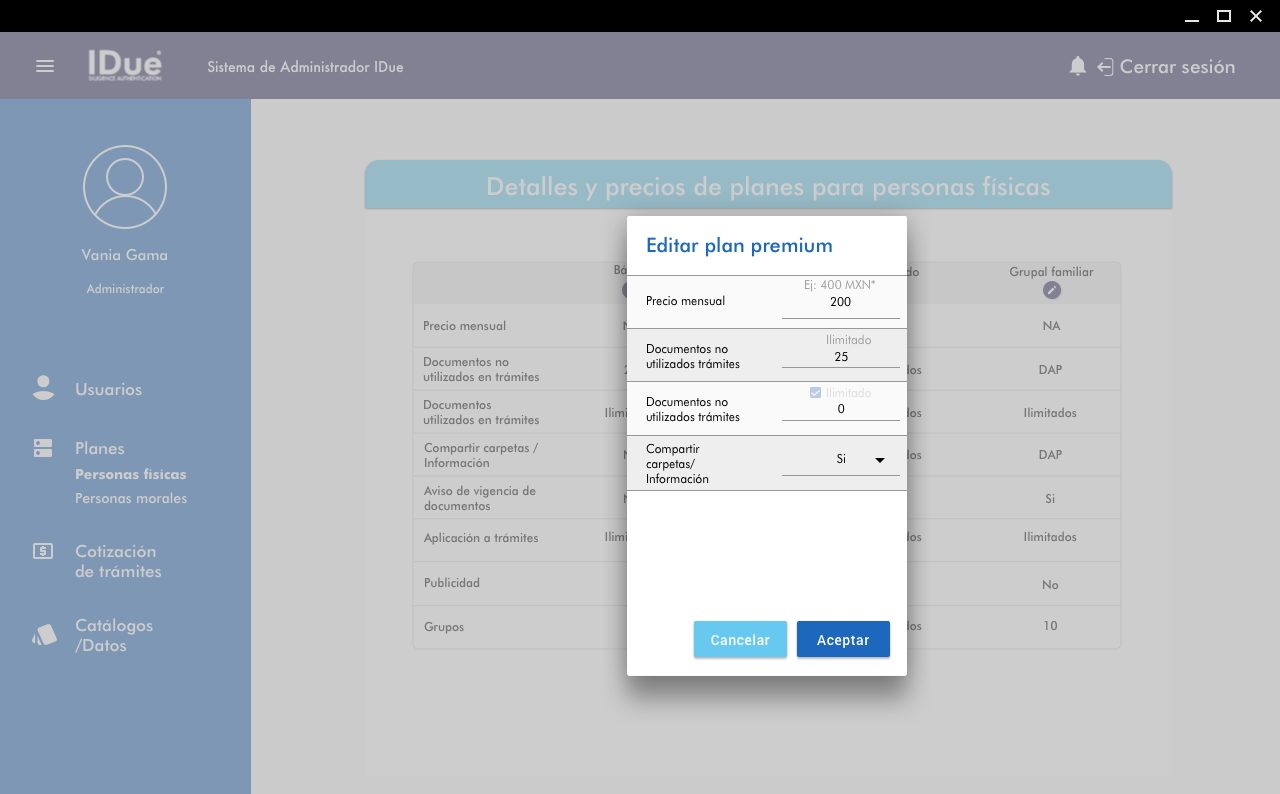Viewport: 1280px width, 794px height.
Task: Click the IDue logo
Action: [124, 66]
